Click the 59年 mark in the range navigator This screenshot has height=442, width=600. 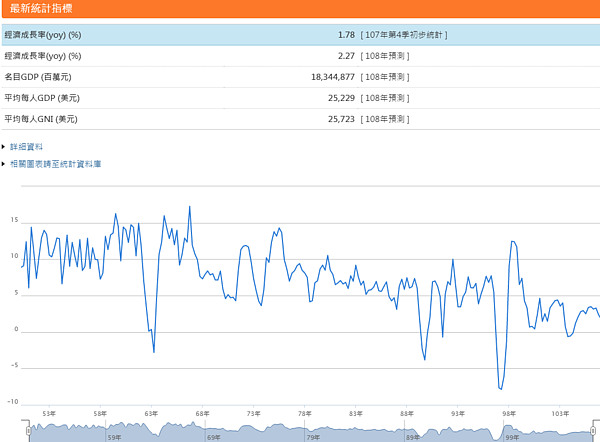tap(114, 437)
